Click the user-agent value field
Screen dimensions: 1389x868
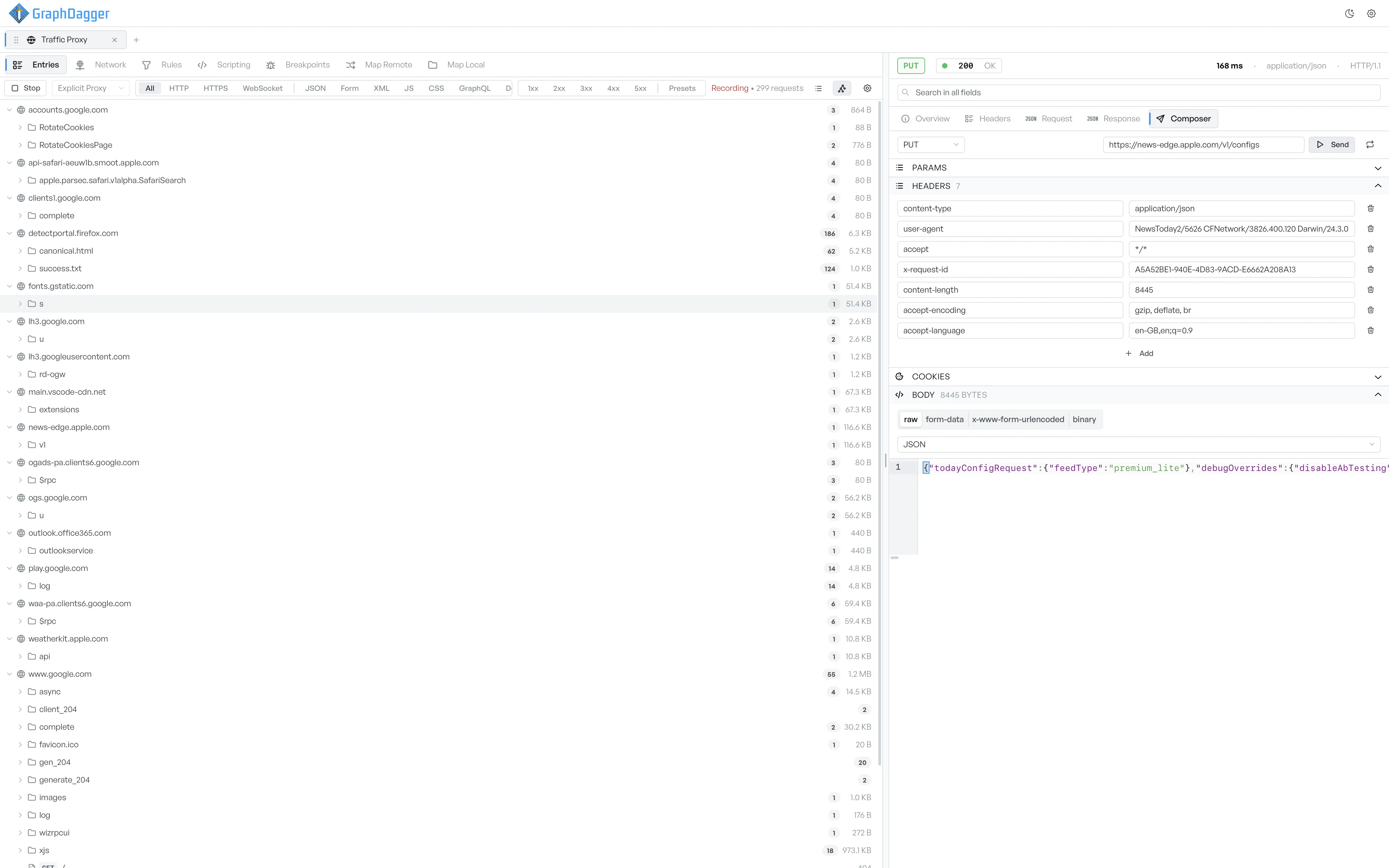1241,229
